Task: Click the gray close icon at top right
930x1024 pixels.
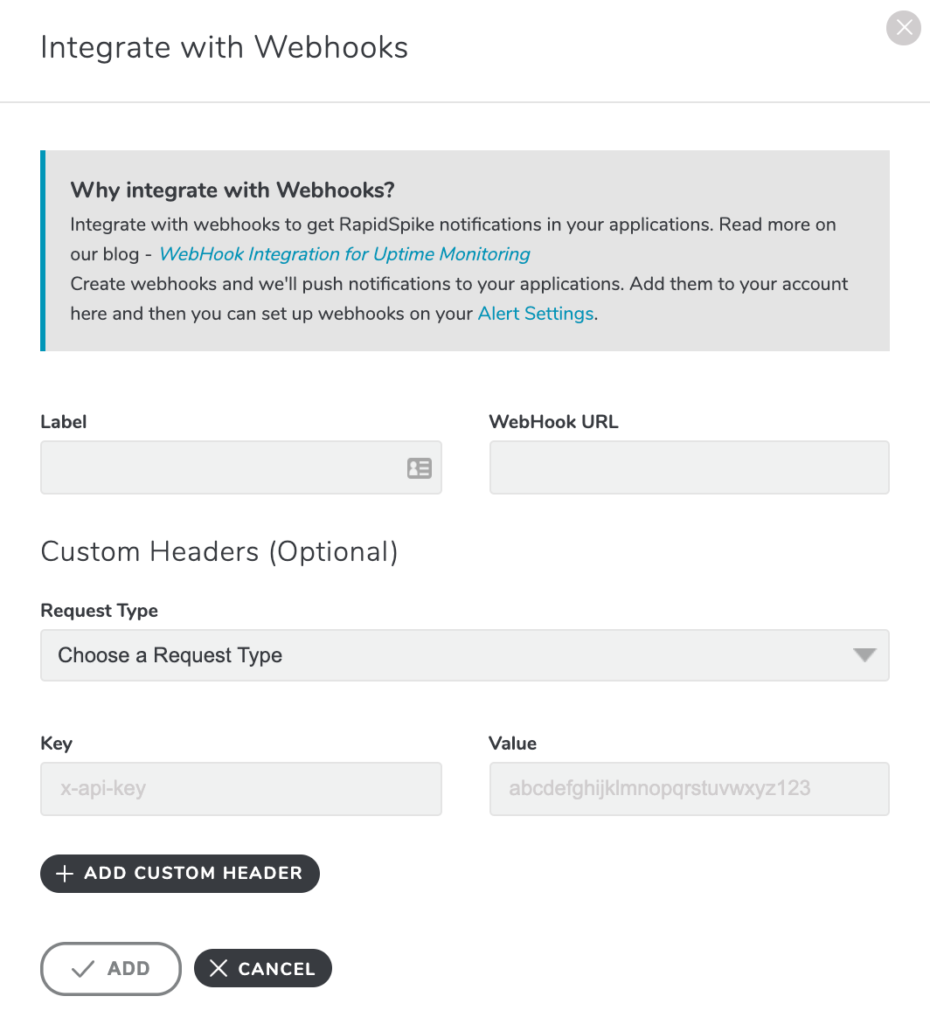Action: [x=903, y=28]
